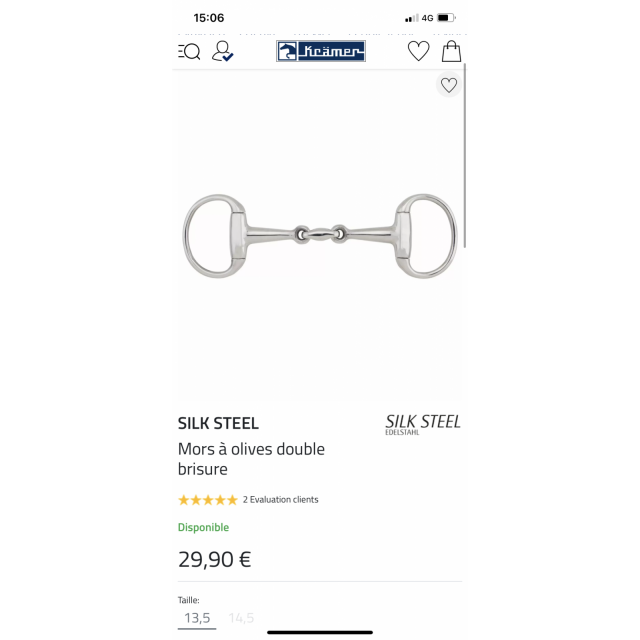Viewport: 640px width, 640px height.
Task: Tap the iOS home indicator bar
Action: [x=320, y=633]
